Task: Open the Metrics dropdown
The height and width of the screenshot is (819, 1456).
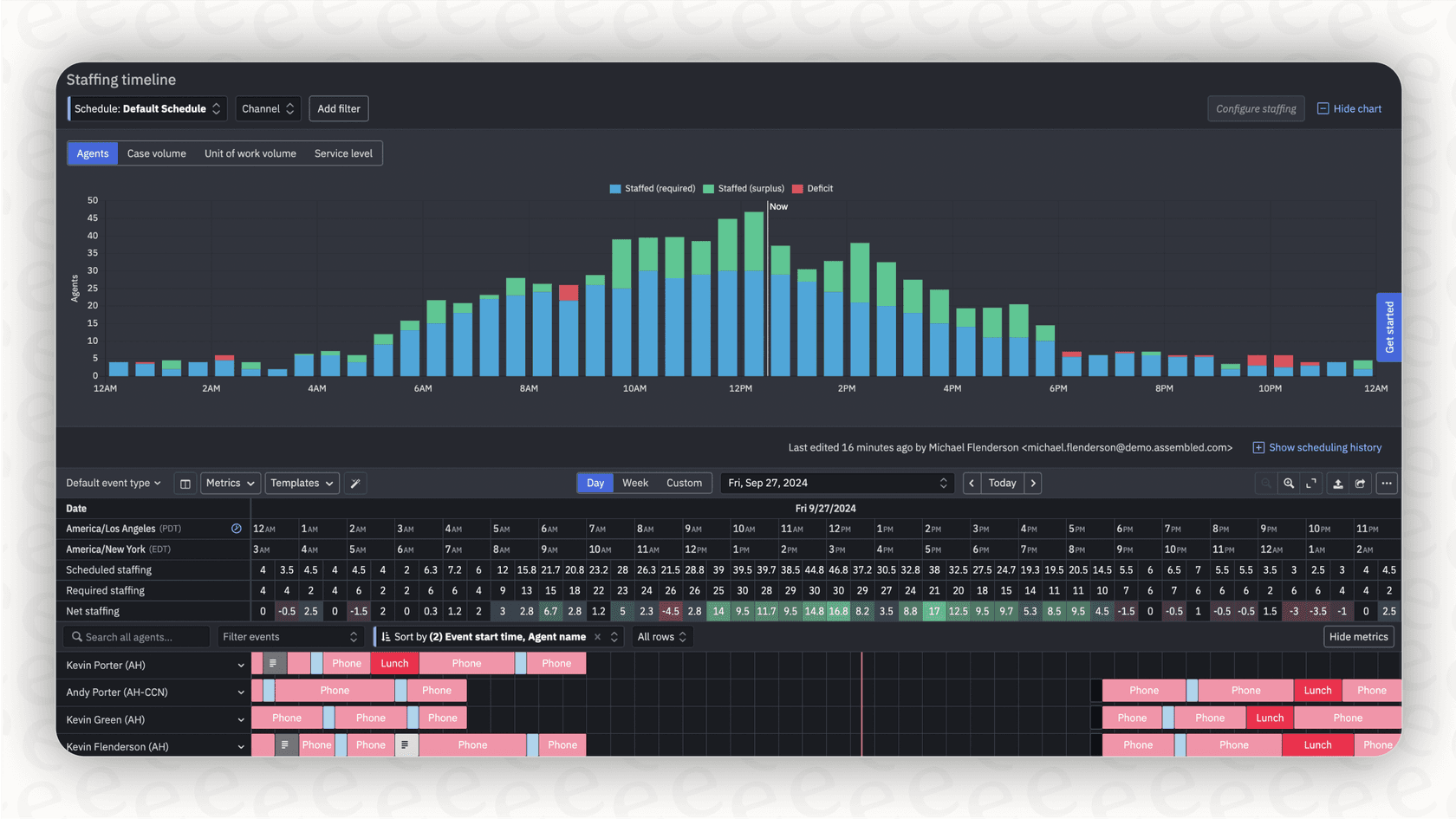Action: (x=230, y=483)
